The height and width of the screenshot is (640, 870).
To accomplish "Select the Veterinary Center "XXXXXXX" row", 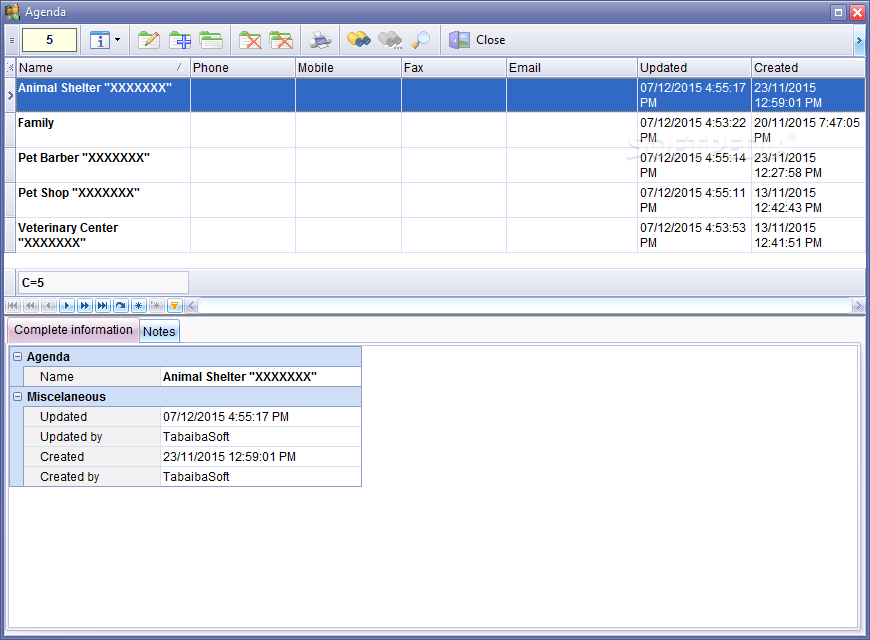I will [441, 235].
